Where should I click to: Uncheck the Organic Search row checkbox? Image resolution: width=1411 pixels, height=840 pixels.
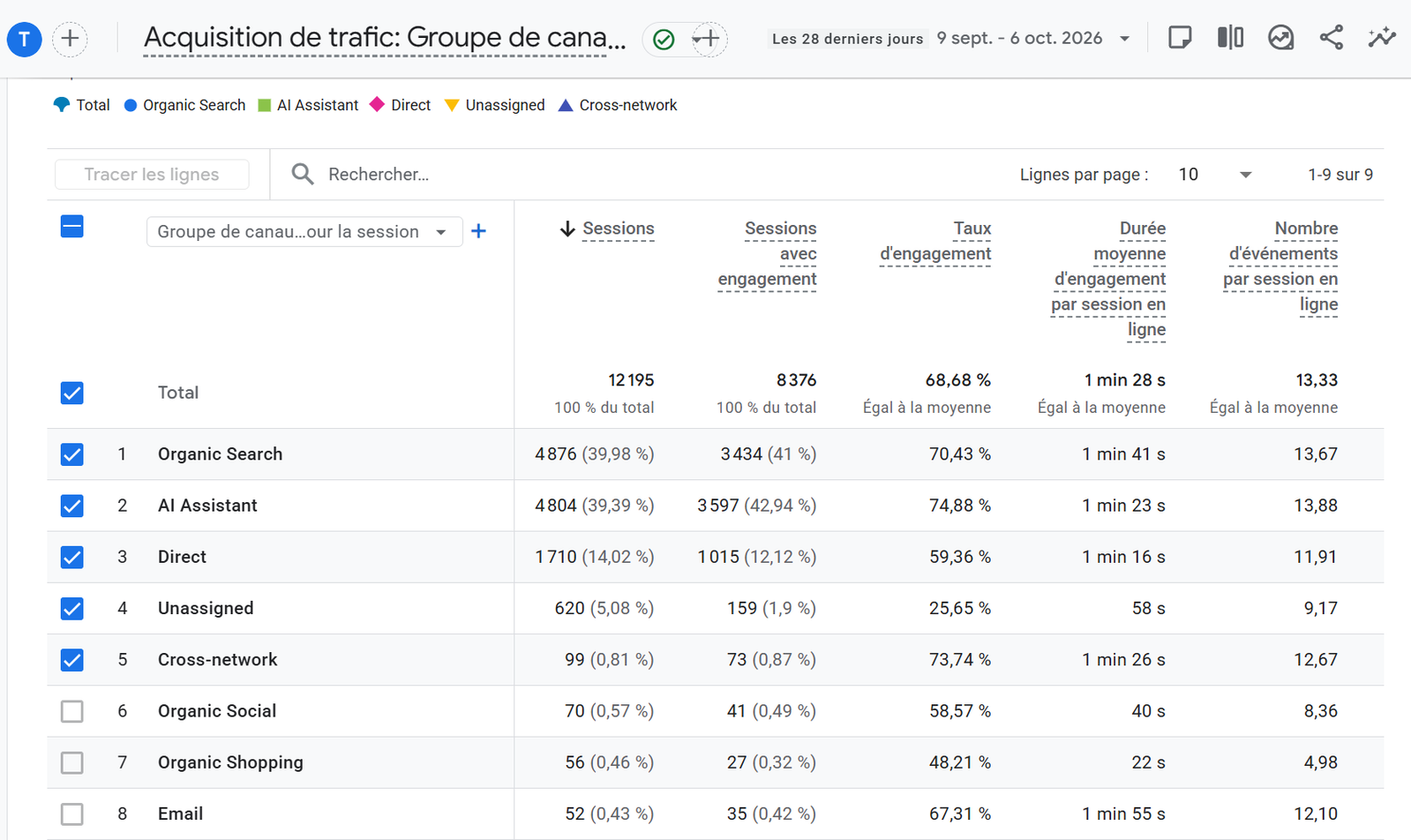click(x=72, y=454)
